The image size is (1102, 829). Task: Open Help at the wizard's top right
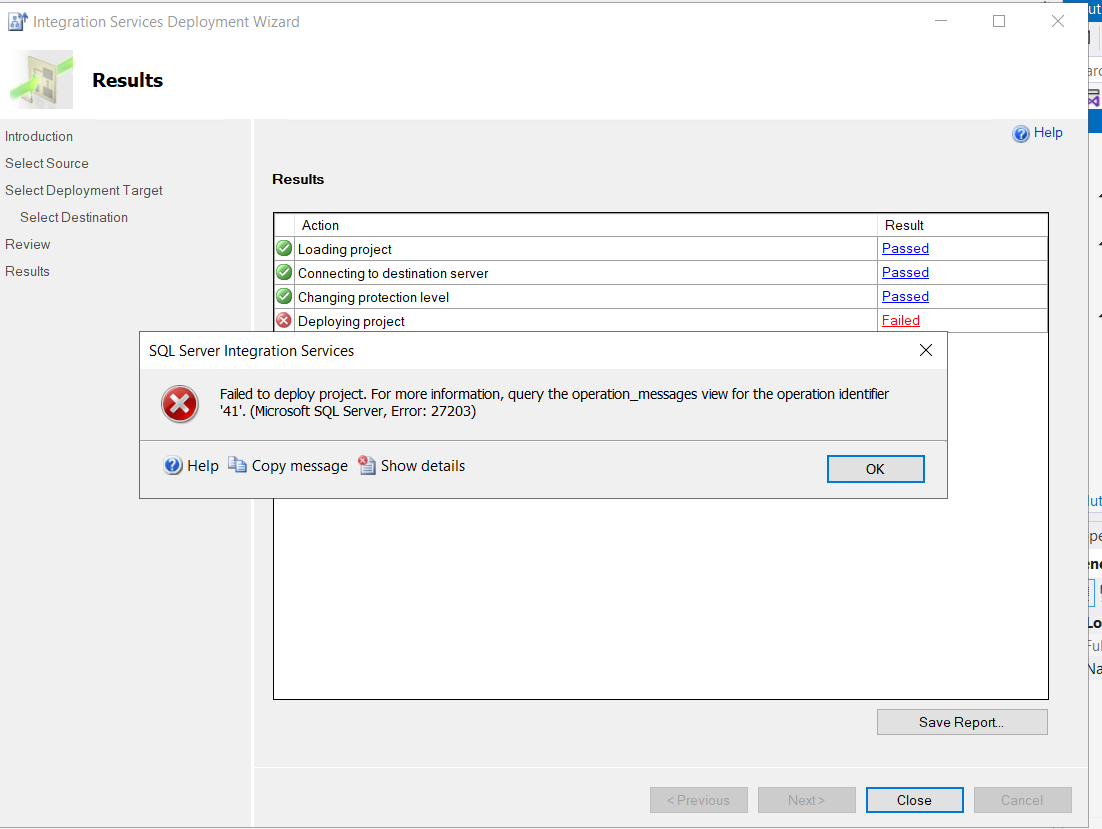click(1021, 132)
